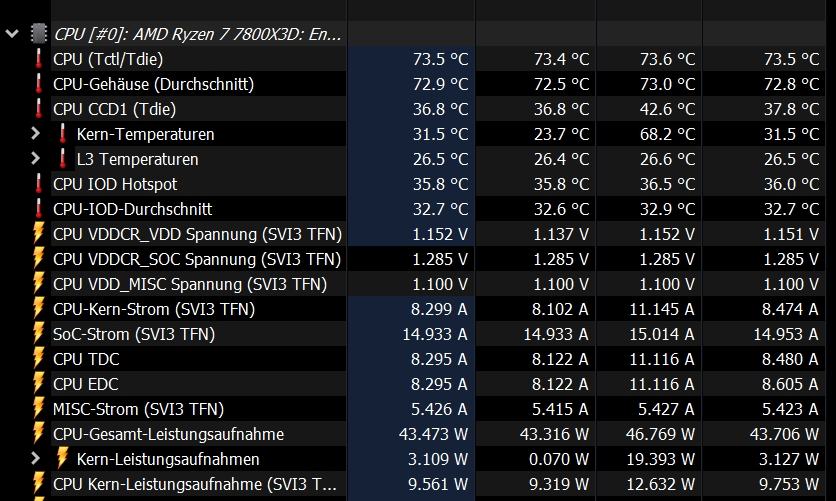The width and height of the screenshot is (836, 501).
Task: Click the 15.014 A SoC-Strom maximum value
Action: pyautogui.click(x=662, y=334)
